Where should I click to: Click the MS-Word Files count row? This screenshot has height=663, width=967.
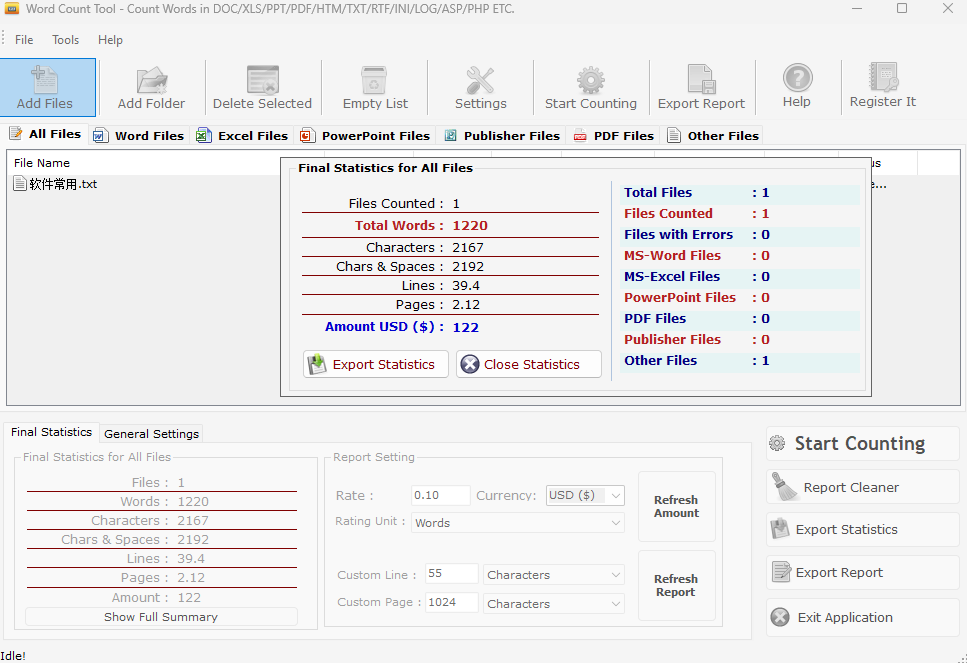point(740,255)
